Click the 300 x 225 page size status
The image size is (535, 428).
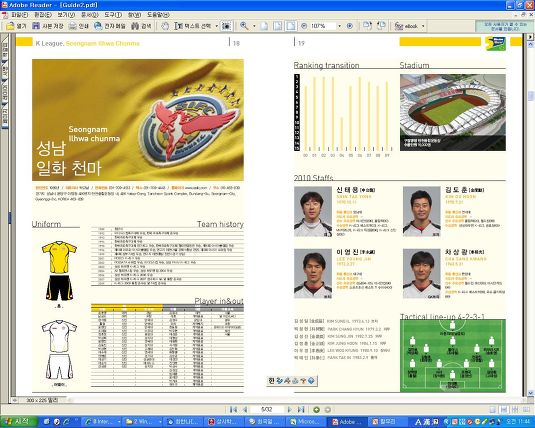[42, 400]
